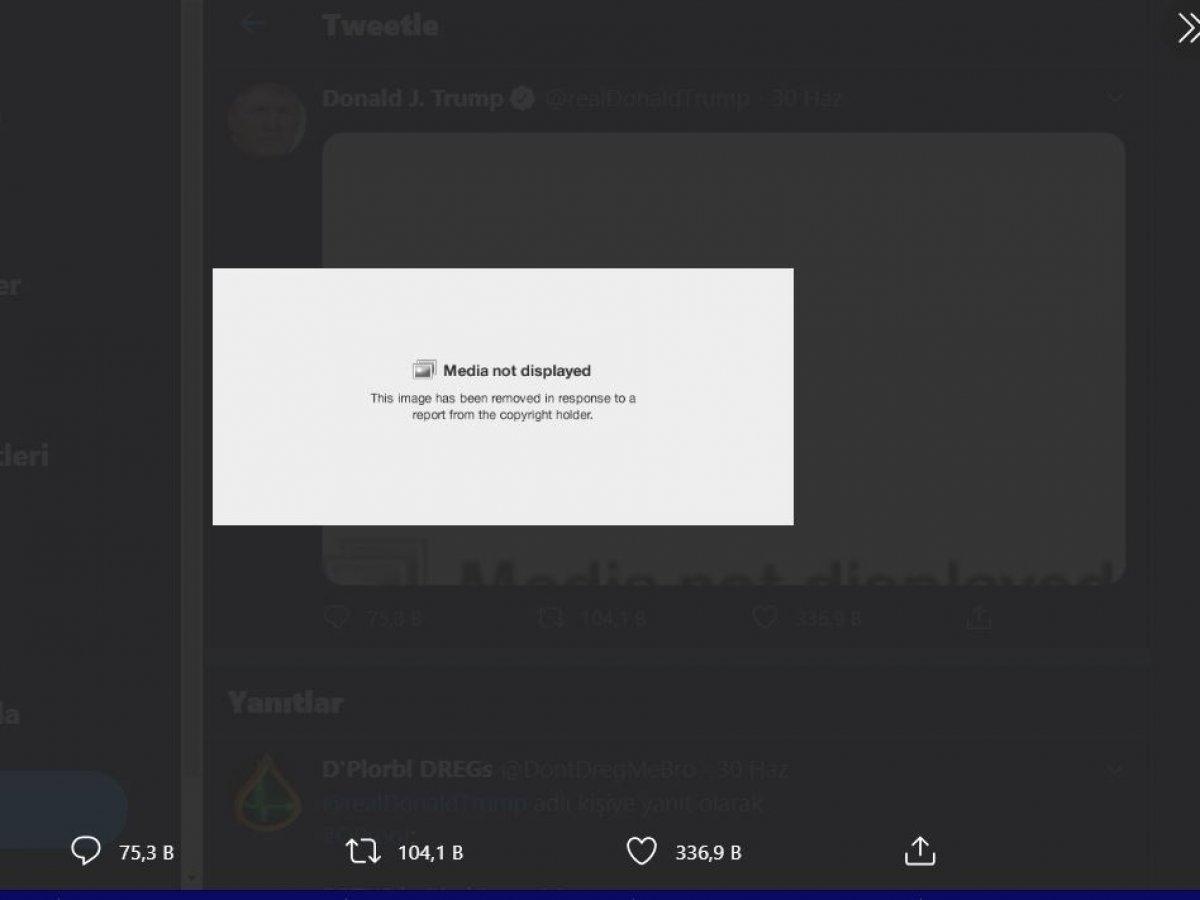Open the Donald J. Trump profile name link
This screenshot has width=1200, height=900.
click(413, 98)
